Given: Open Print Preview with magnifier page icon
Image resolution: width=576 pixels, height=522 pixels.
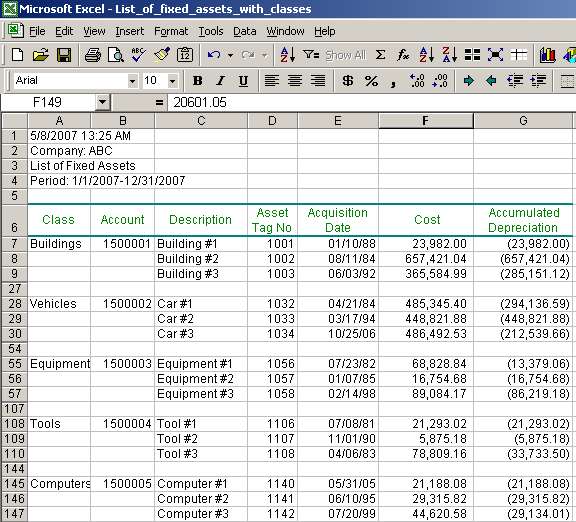Looking at the screenshot, I should point(115,55).
